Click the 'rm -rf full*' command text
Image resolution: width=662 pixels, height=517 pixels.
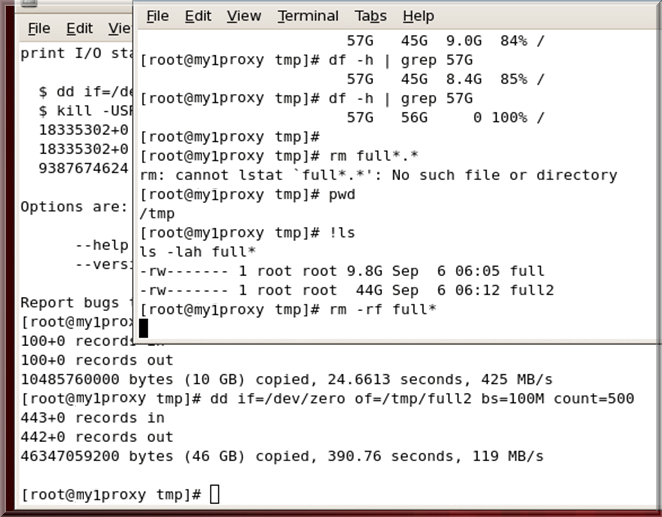(383, 309)
